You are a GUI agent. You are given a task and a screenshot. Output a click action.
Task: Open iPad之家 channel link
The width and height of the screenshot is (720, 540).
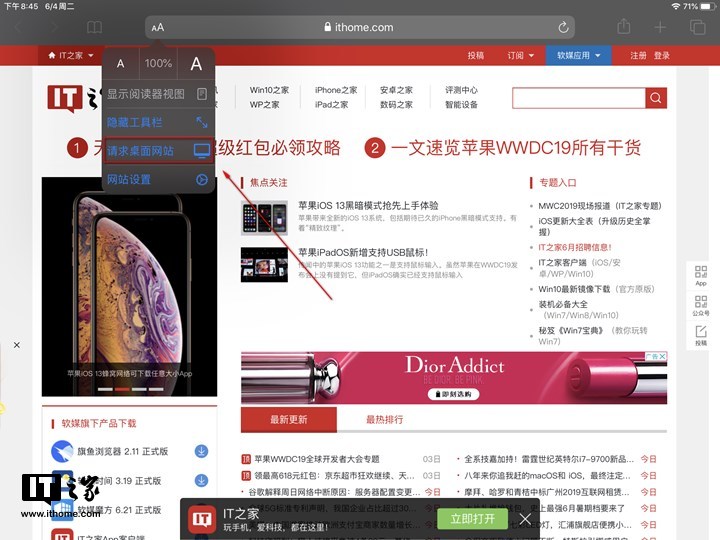click(331, 105)
